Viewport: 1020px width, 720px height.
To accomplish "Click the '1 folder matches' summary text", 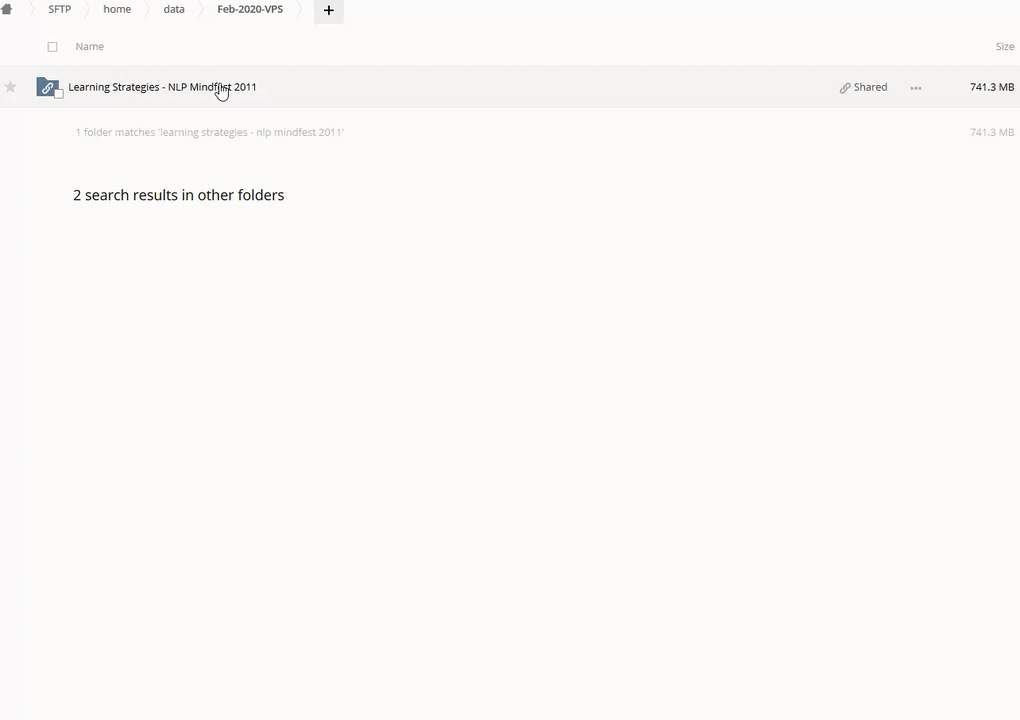I will (209, 132).
